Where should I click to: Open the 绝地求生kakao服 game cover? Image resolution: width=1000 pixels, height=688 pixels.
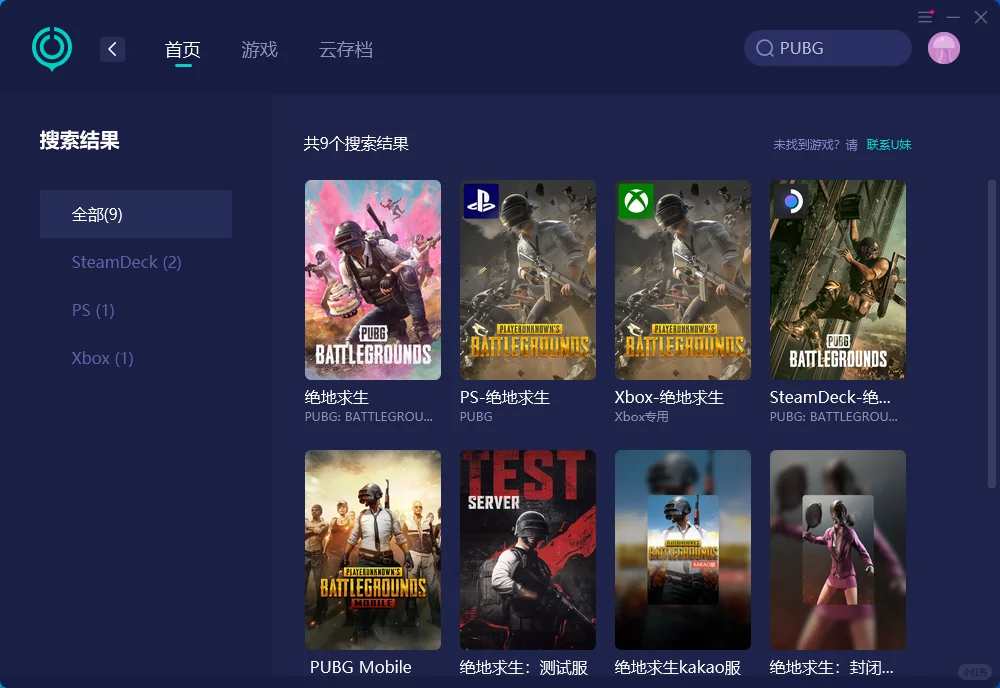click(x=682, y=550)
